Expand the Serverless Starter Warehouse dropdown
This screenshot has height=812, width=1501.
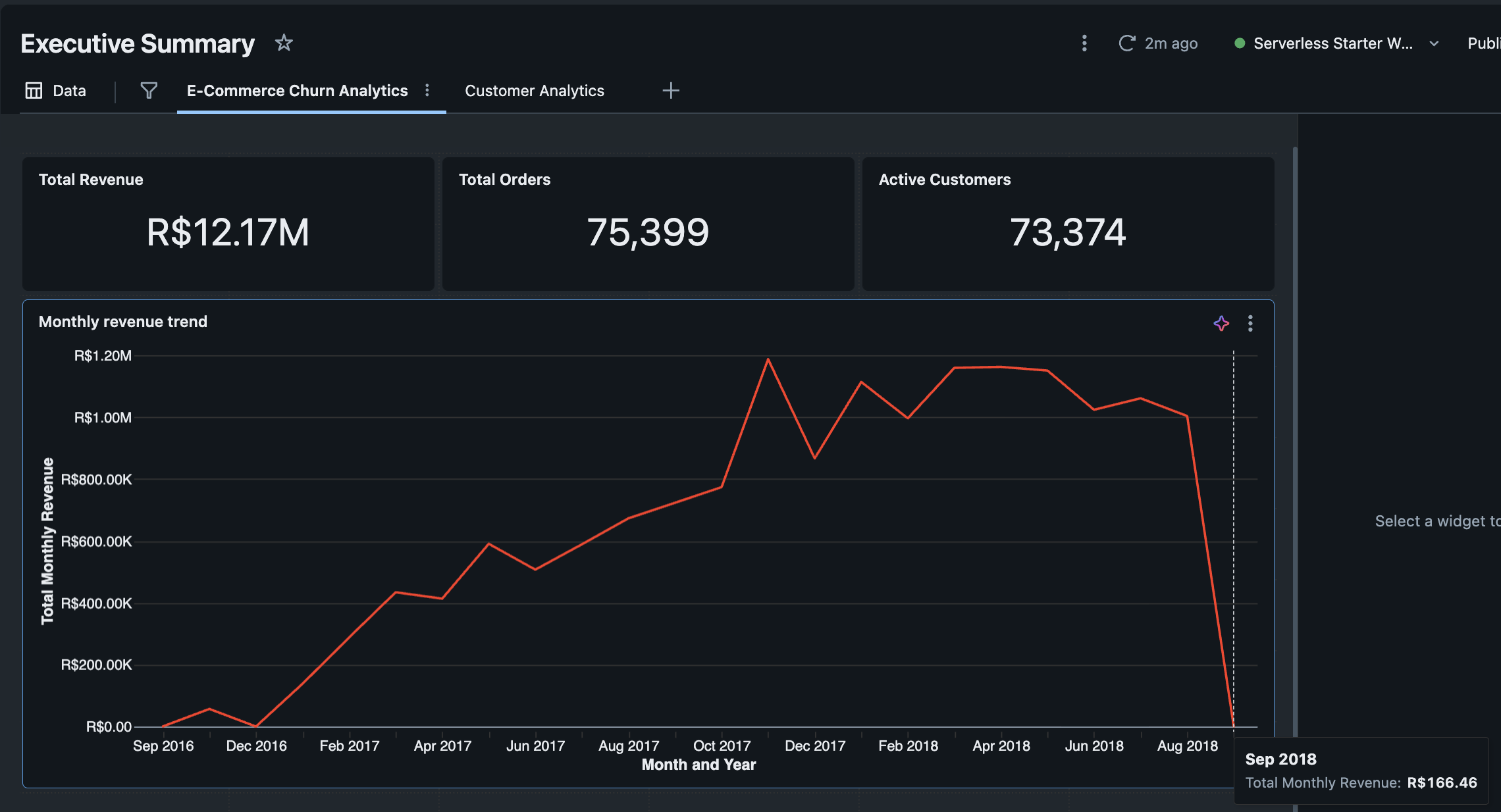[1332, 43]
